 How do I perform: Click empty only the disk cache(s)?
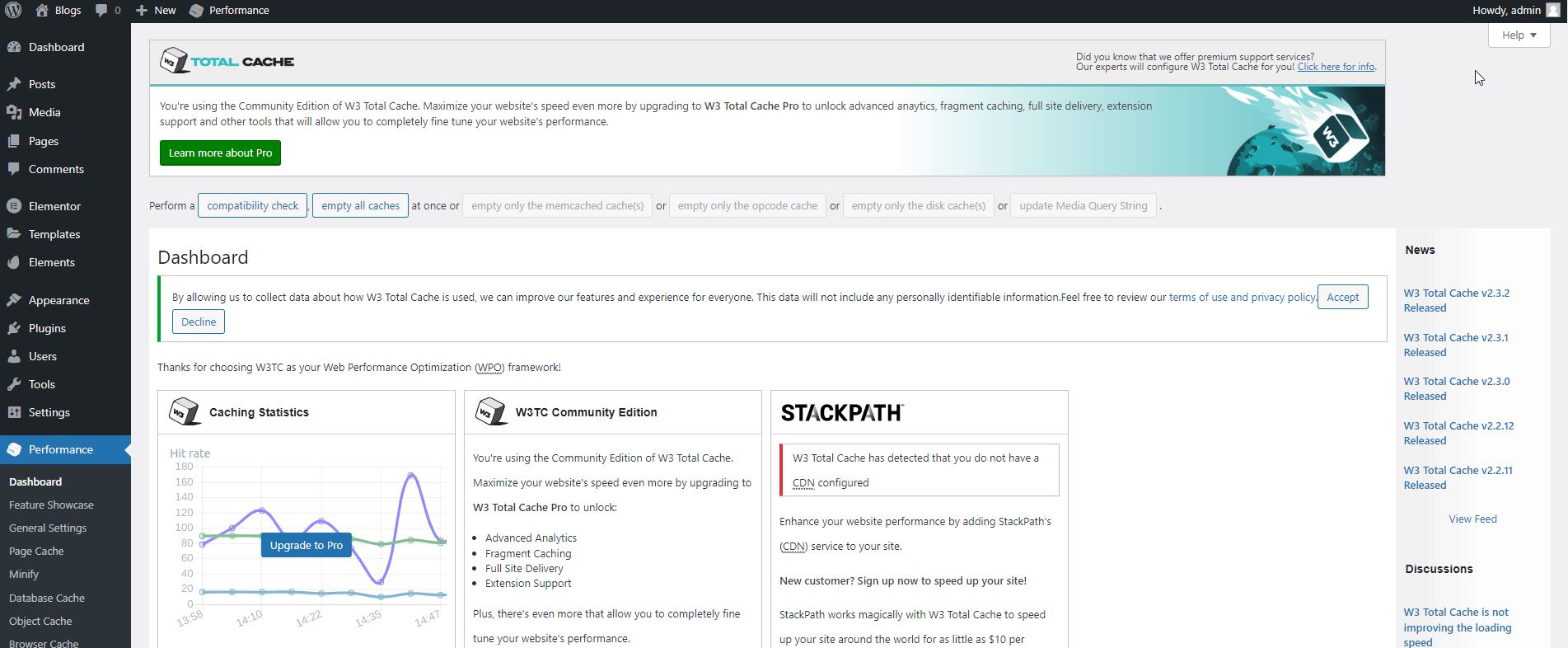(x=918, y=205)
